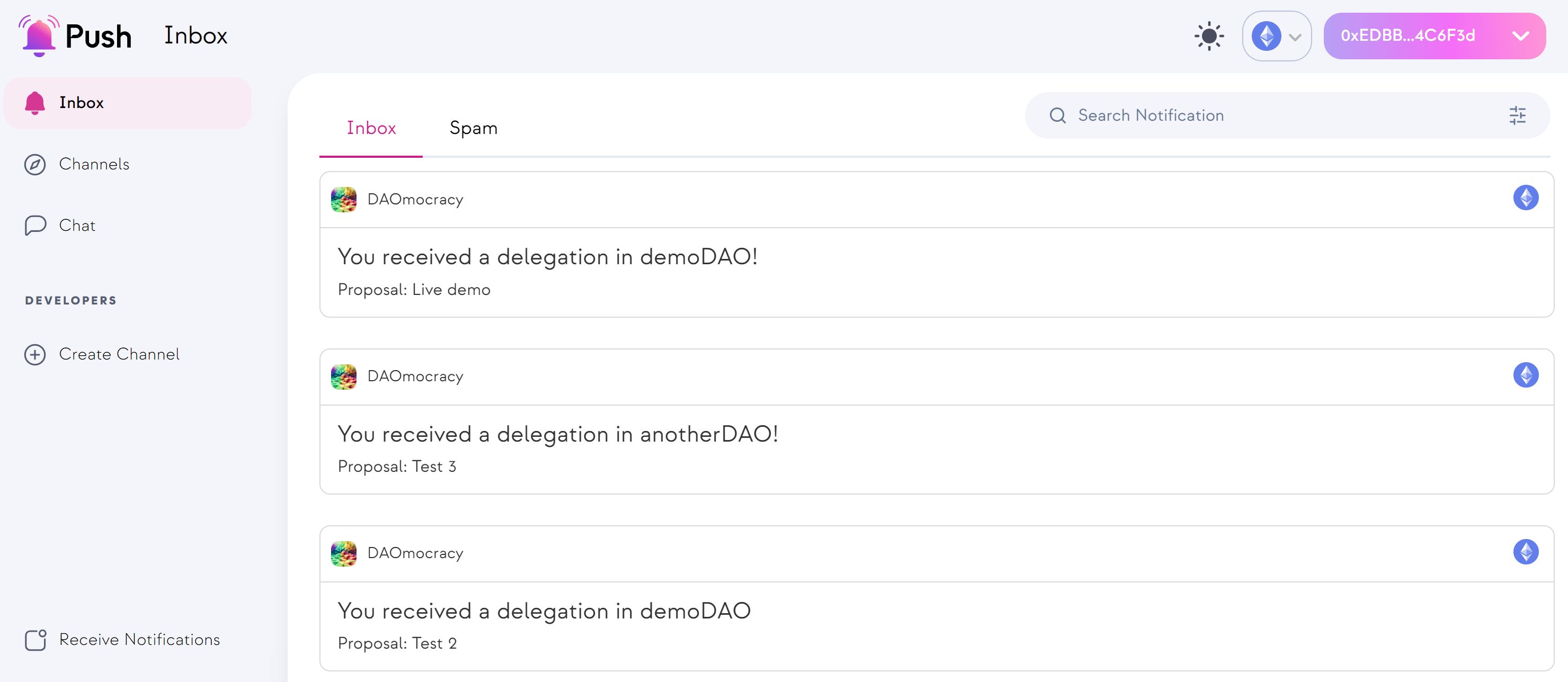Viewport: 1568px width, 682px height.
Task: Select the Inbox tab
Action: coord(371,128)
